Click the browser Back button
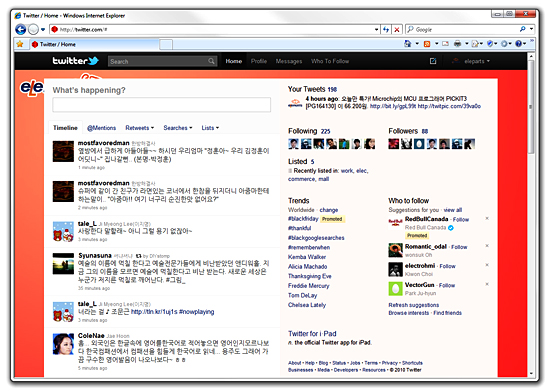Image resolution: width=550 pixels, height=392 pixels. (20, 29)
